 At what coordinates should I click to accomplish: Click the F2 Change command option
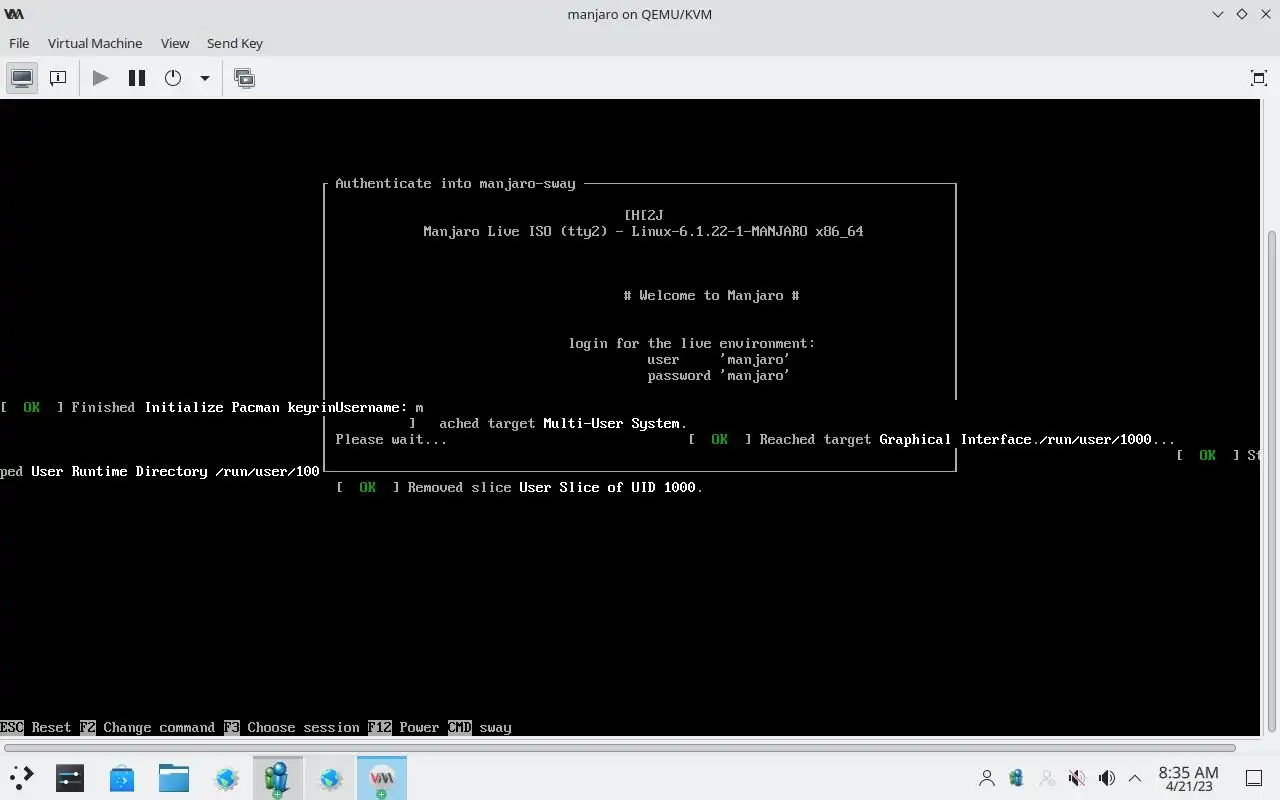click(148, 727)
